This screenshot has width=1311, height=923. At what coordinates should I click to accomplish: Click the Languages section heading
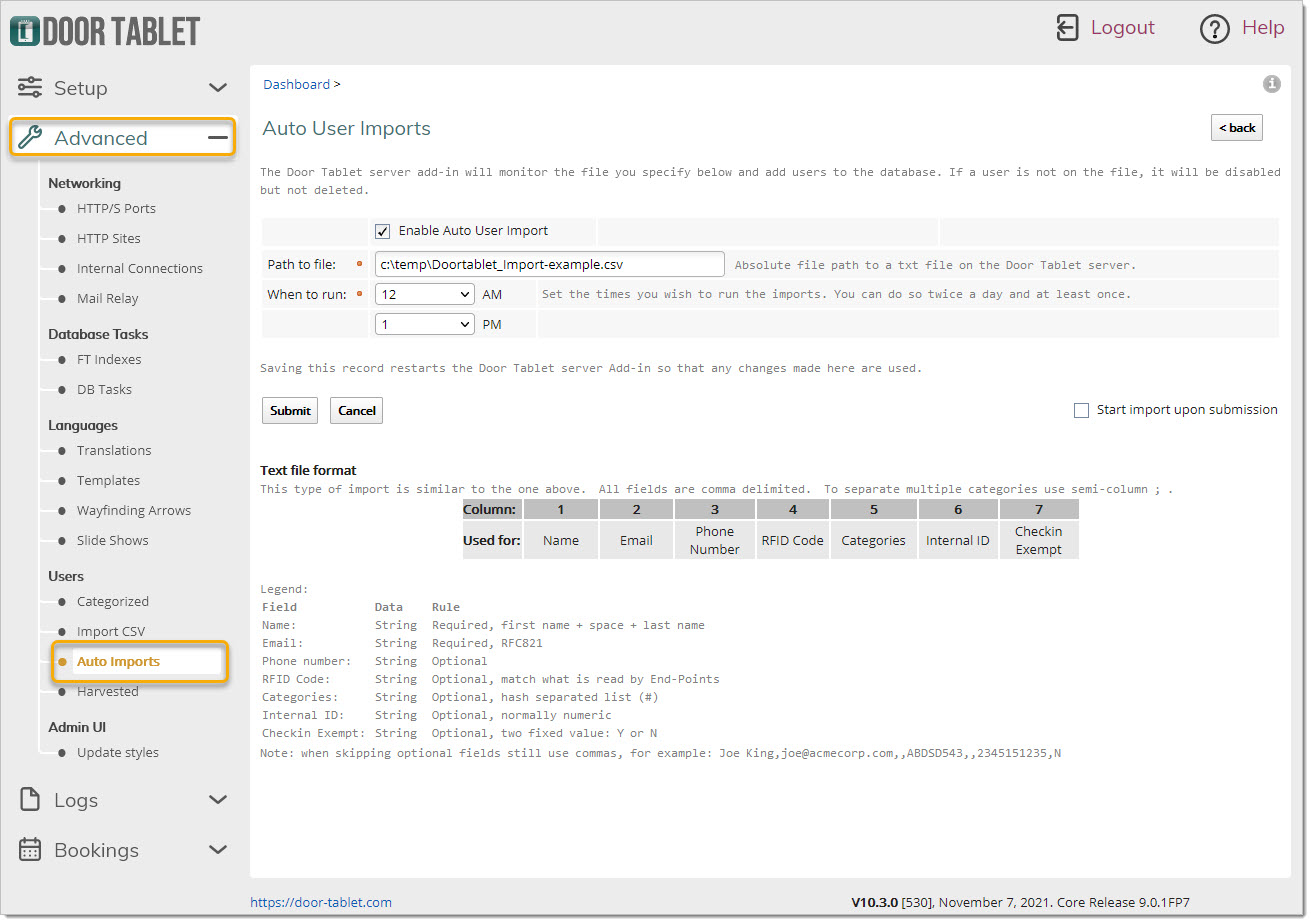(x=83, y=426)
